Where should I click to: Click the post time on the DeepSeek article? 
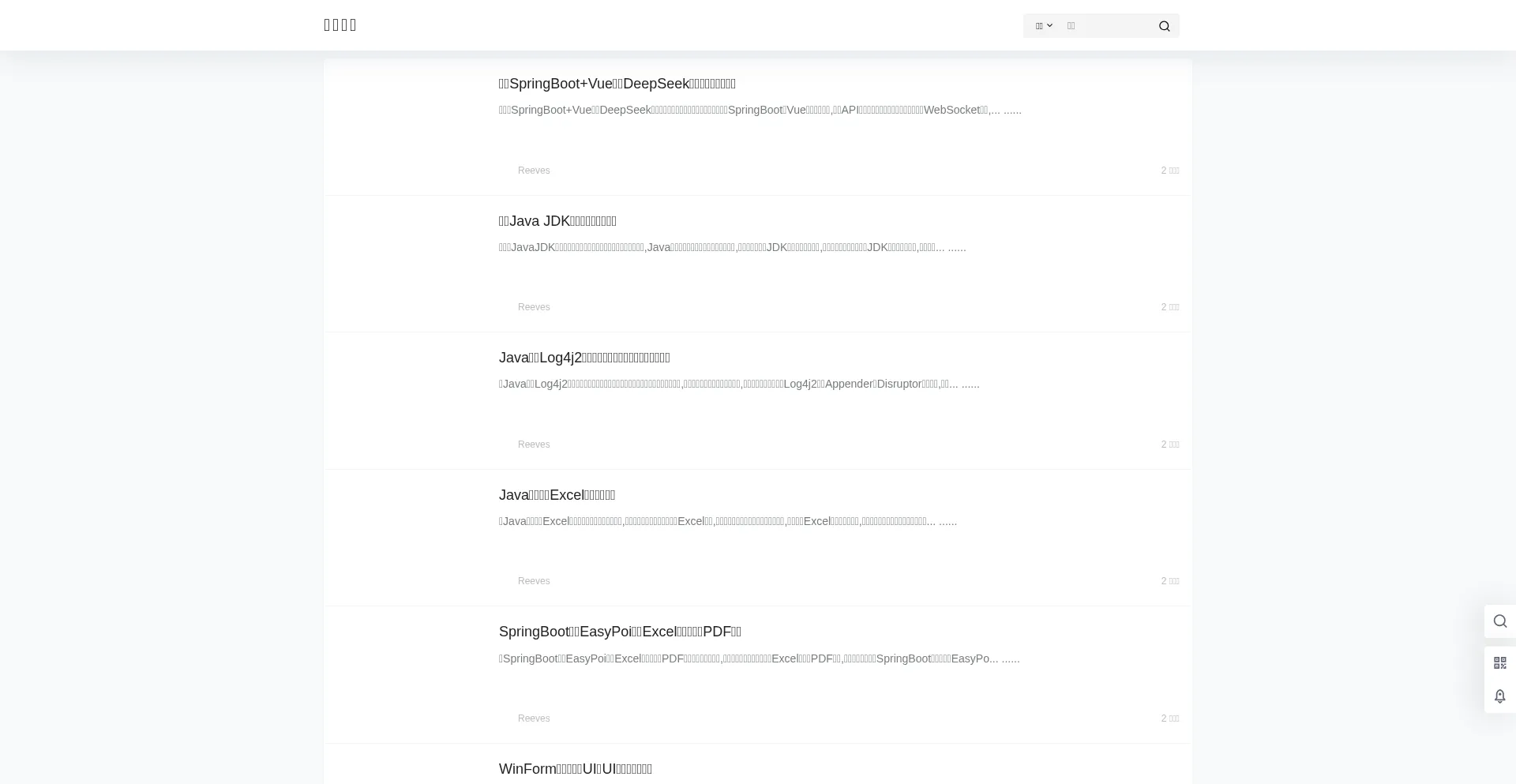(x=1170, y=171)
